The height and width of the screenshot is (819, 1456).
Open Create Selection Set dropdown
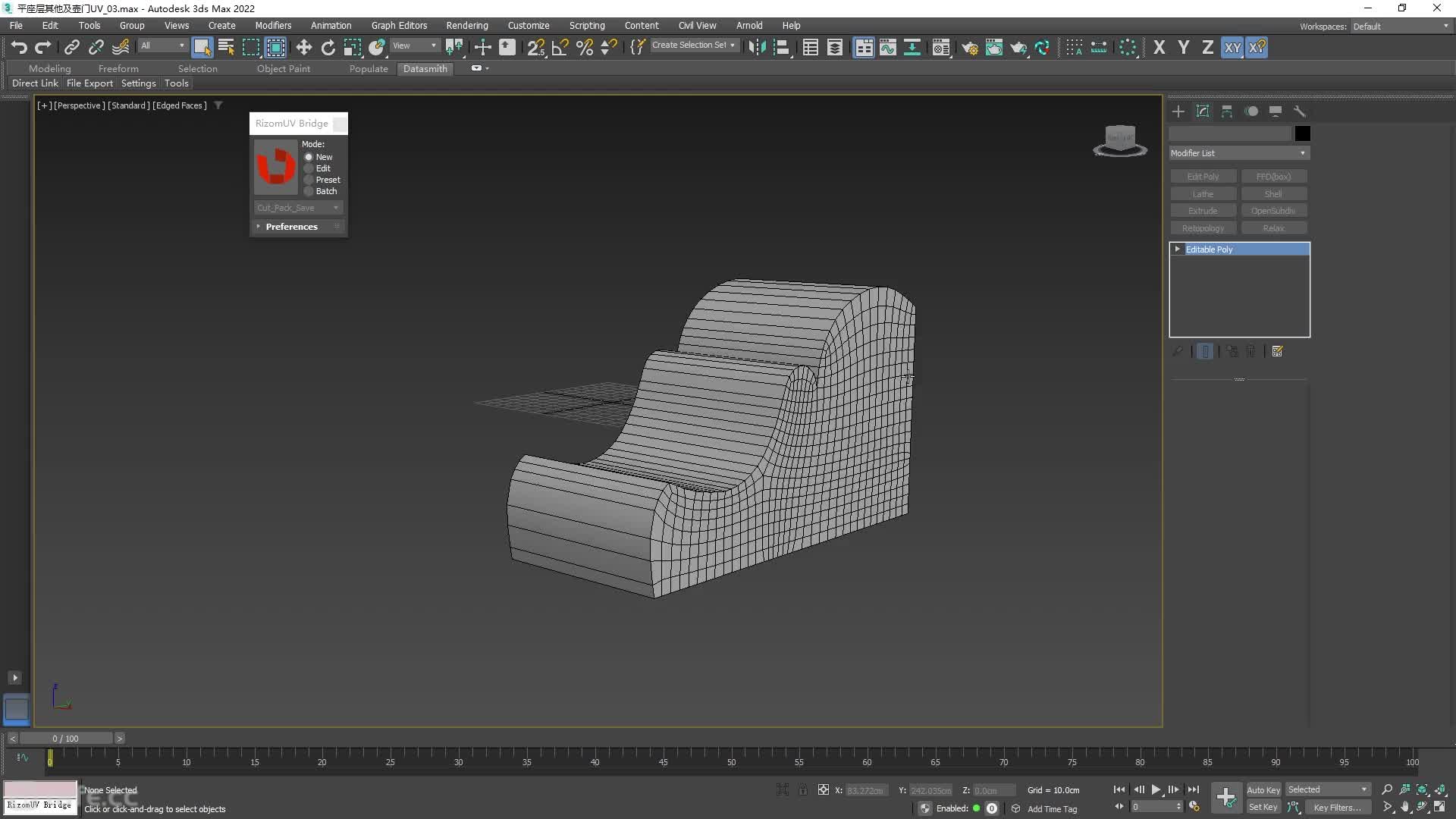(x=694, y=45)
